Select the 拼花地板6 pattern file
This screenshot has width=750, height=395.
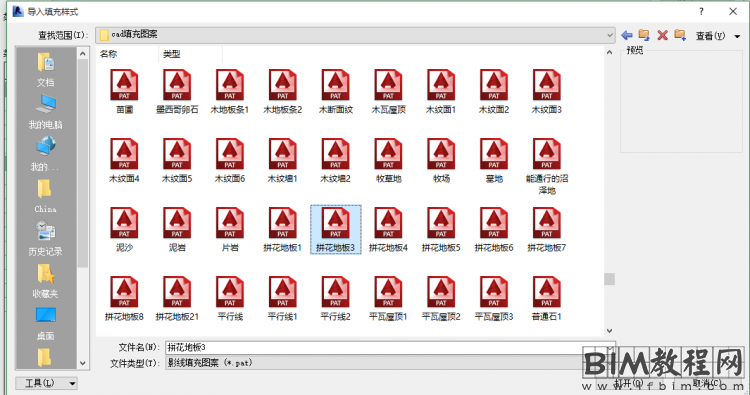[x=494, y=230]
